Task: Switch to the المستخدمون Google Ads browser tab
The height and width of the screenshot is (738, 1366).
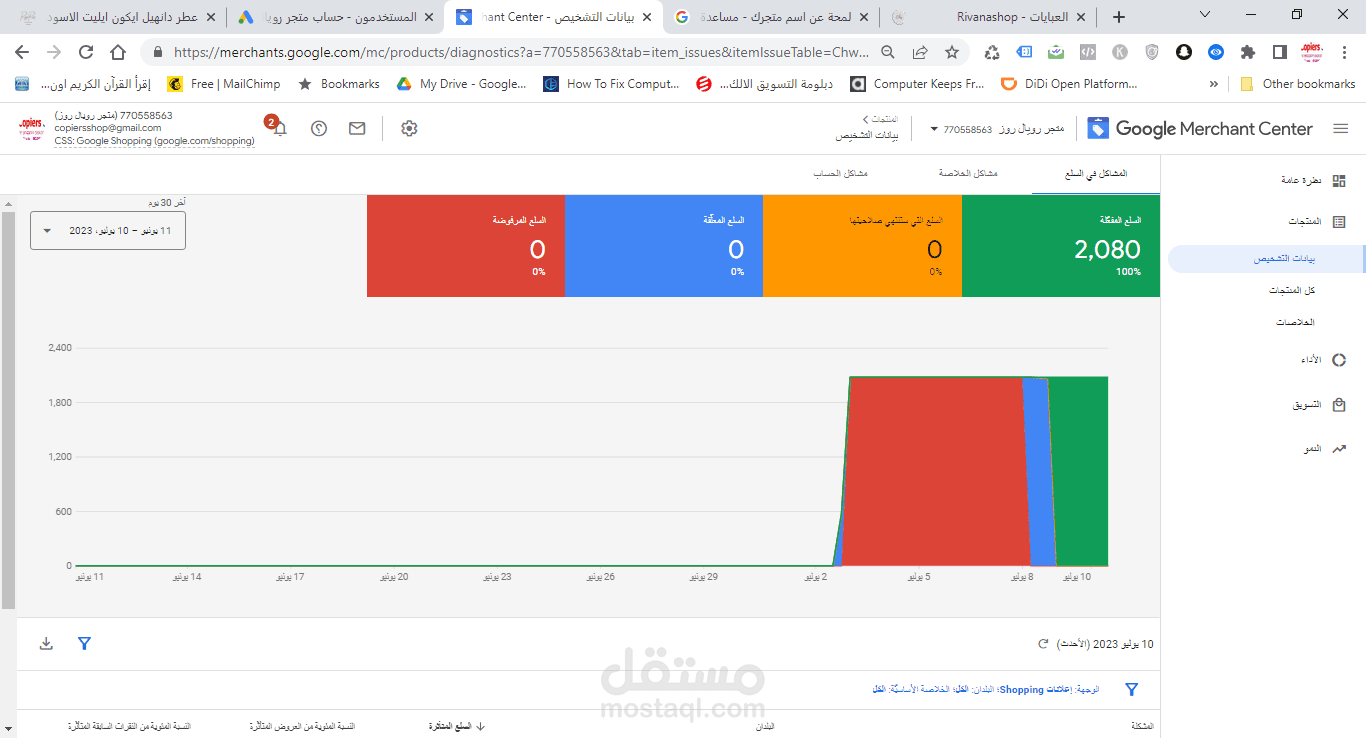Action: tap(335, 17)
